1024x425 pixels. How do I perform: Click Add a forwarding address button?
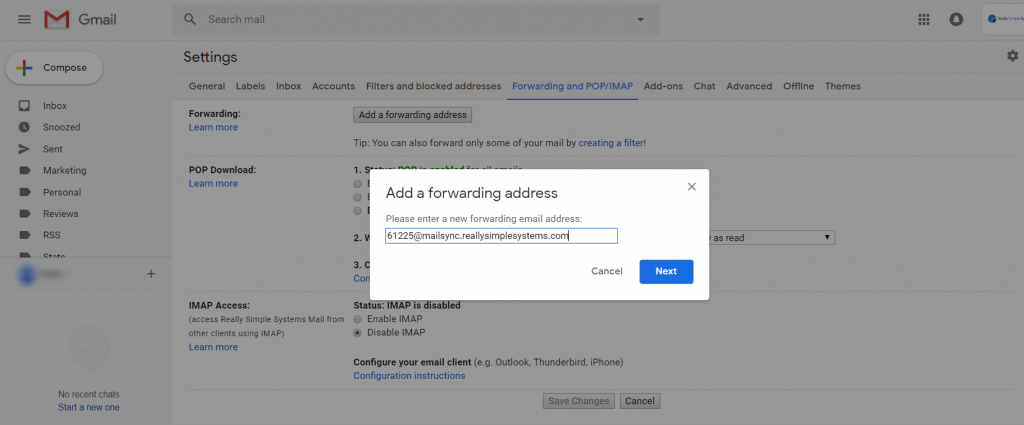413,115
